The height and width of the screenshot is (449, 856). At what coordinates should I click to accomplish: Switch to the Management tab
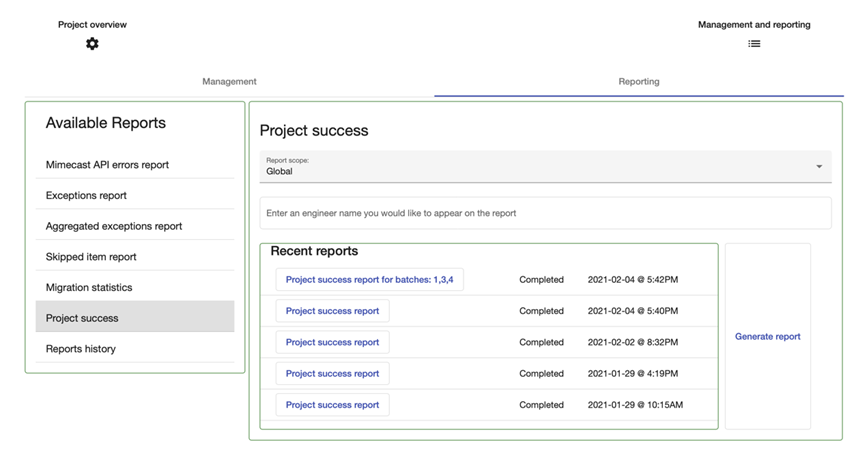(229, 82)
